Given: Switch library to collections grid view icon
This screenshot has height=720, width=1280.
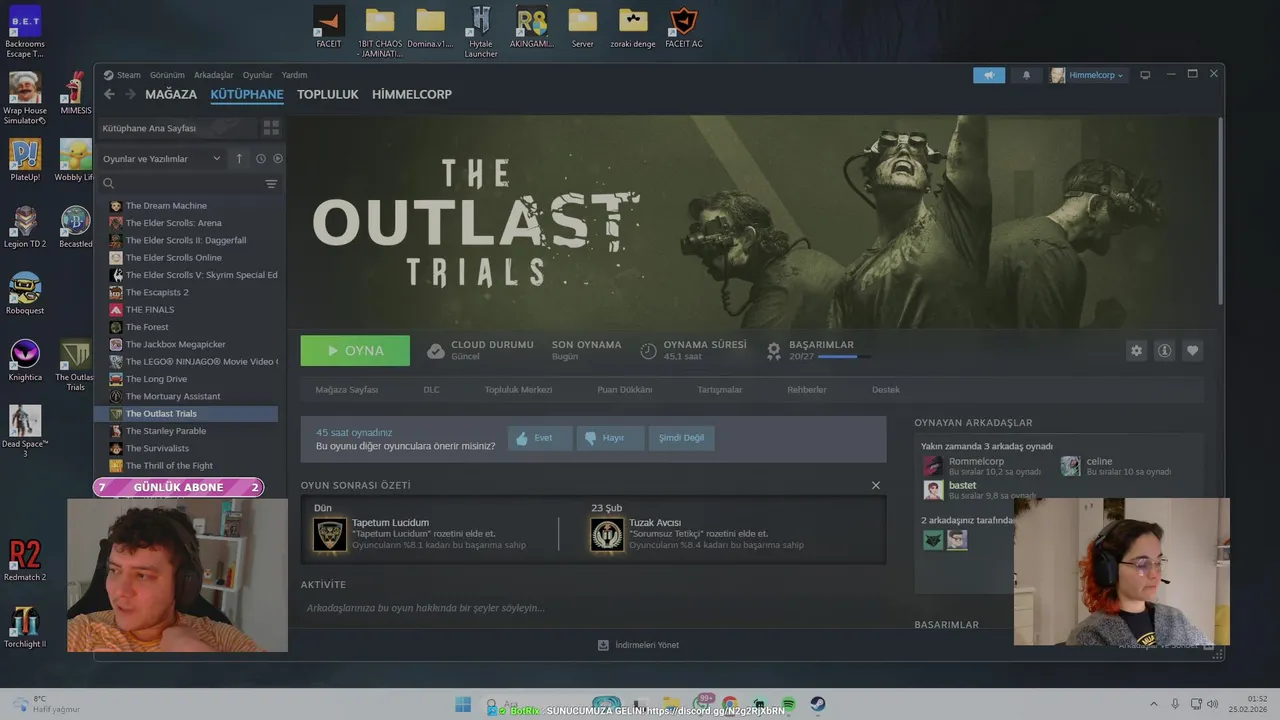Looking at the screenshot, I should [271, 128].
